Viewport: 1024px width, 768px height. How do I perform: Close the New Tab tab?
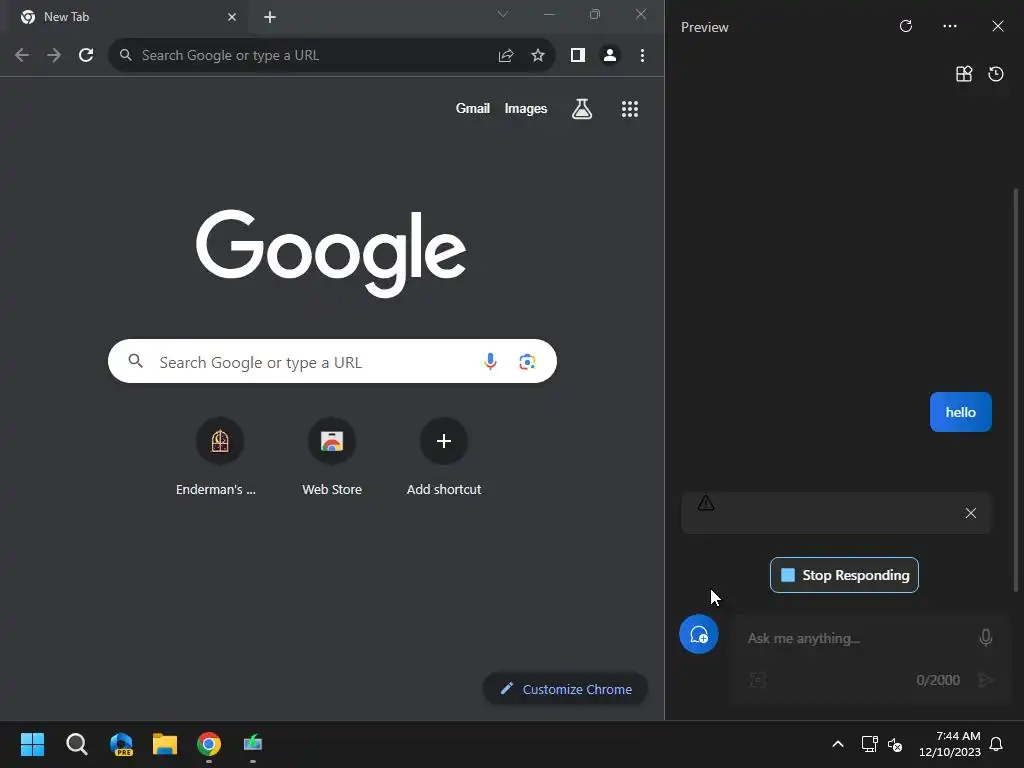click(x=232, y=17)
